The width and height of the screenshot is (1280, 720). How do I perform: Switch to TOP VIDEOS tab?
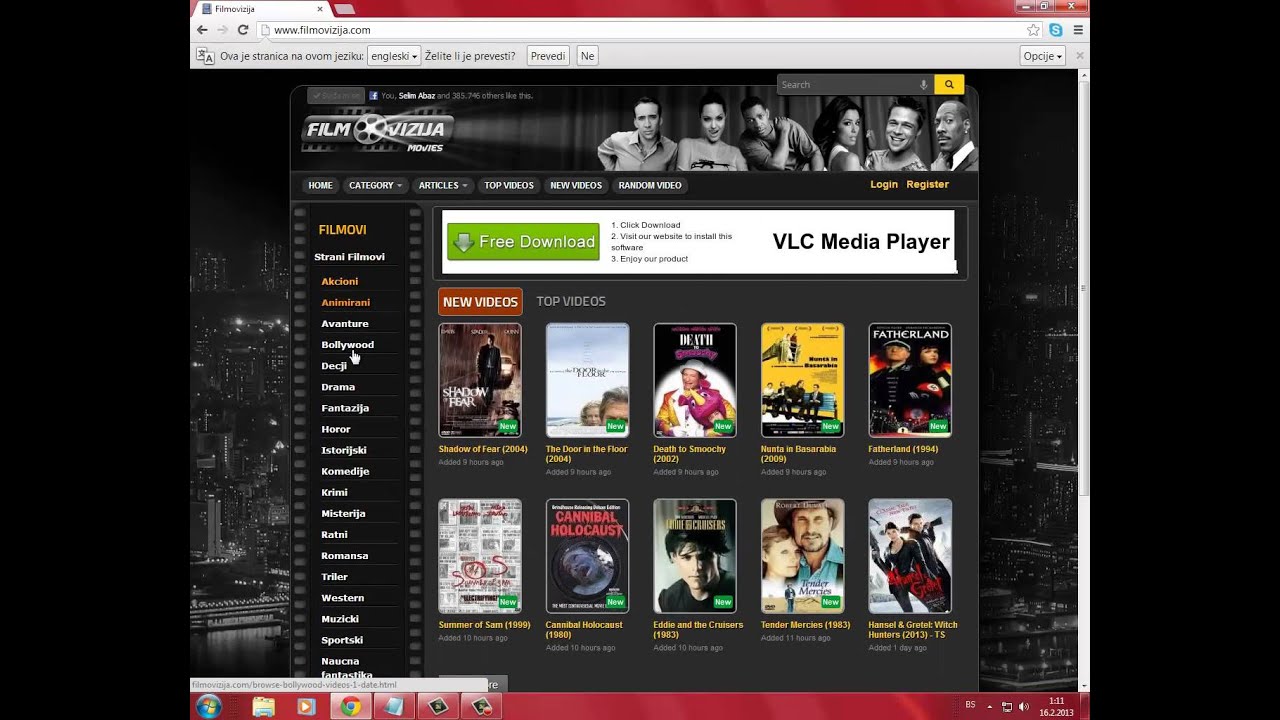(x=571, y=301)
